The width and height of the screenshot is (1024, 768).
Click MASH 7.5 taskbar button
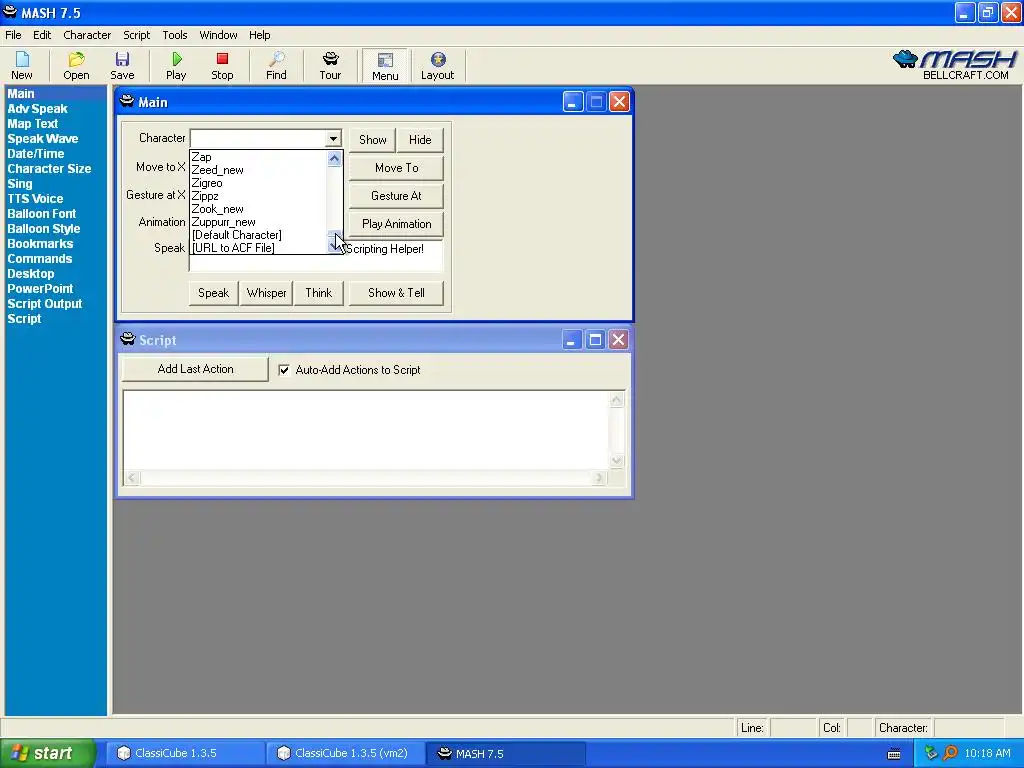[506, 753]
